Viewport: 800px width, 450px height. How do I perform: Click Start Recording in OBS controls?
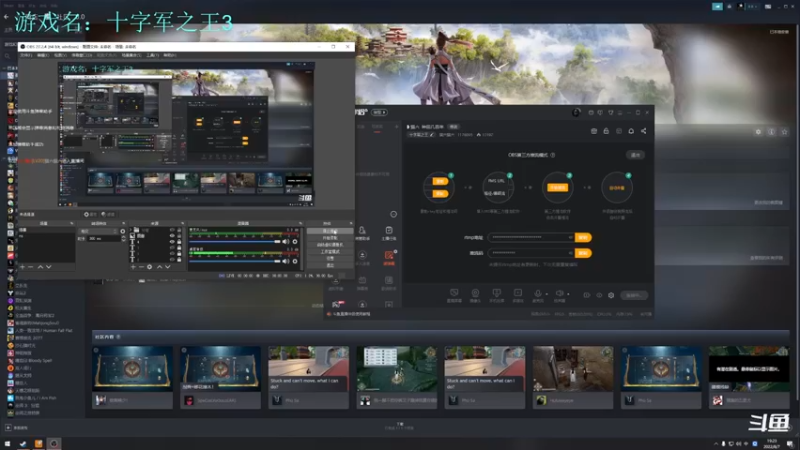(330, 238)
